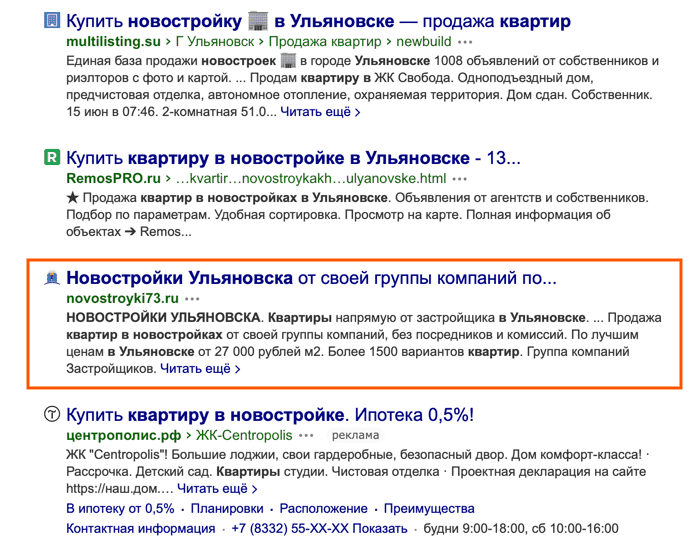Open 'В ипотеку от 0,5%' sitelink

[120, 508]
